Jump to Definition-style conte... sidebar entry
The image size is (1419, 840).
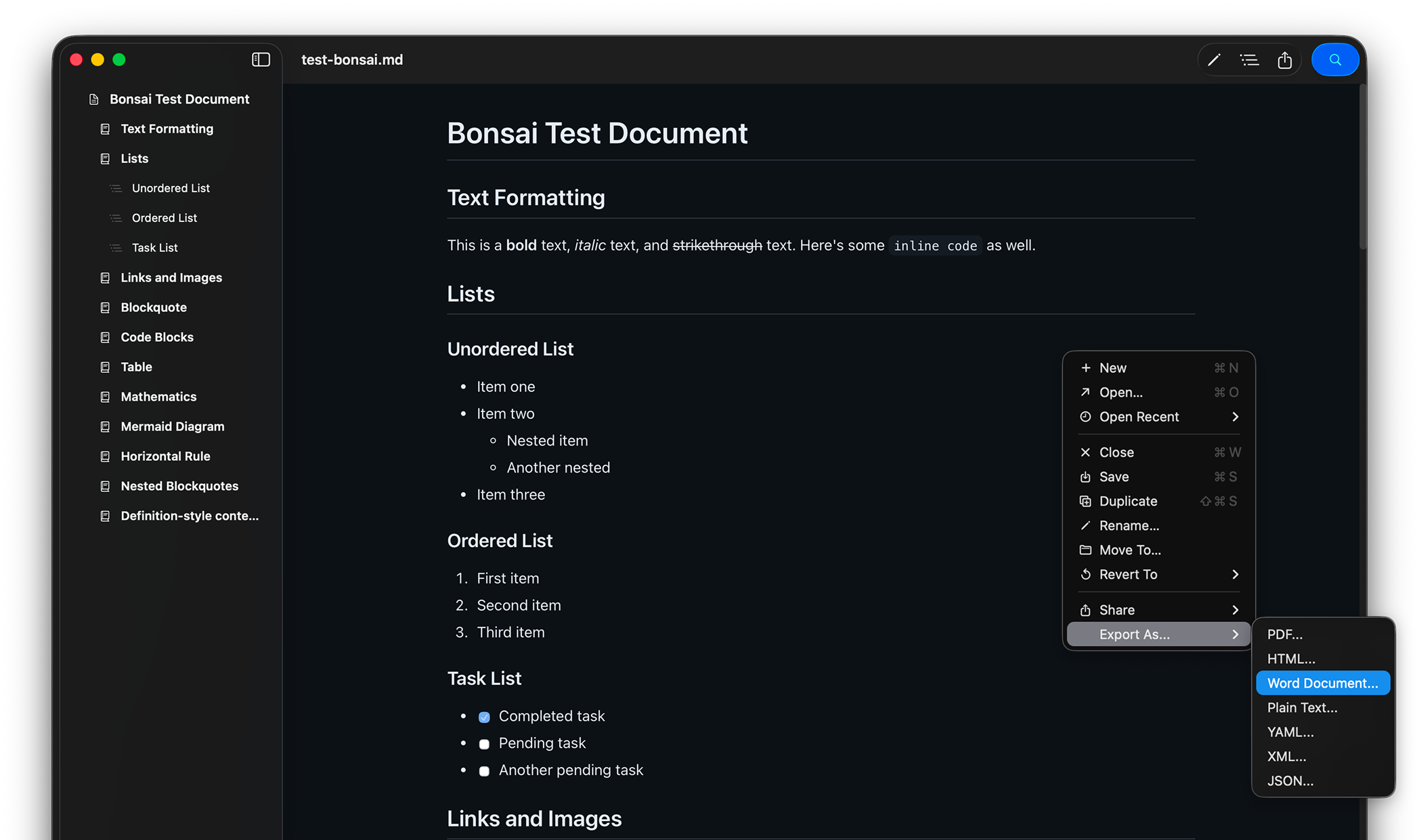click(190, 516)
